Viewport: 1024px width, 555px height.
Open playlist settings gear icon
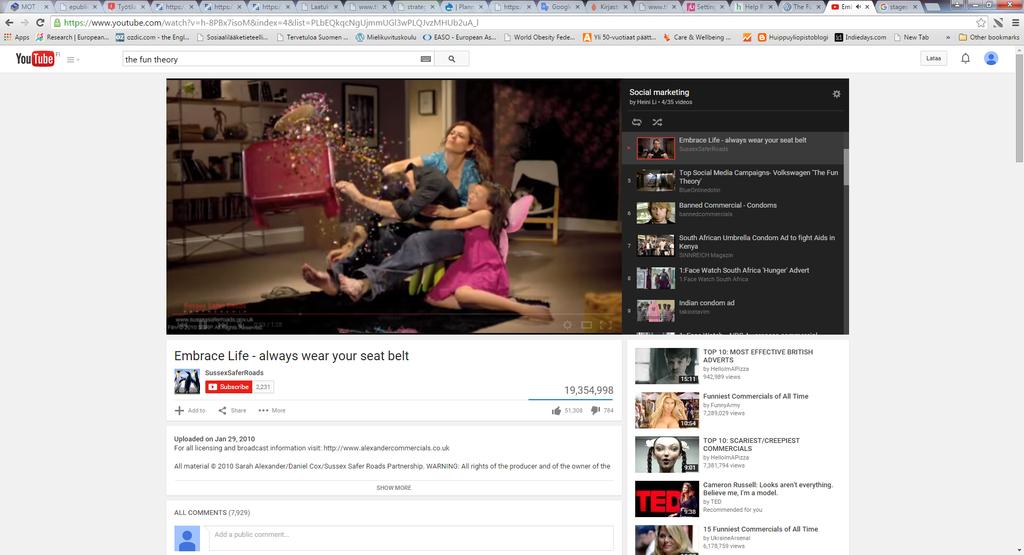[836, 94]
